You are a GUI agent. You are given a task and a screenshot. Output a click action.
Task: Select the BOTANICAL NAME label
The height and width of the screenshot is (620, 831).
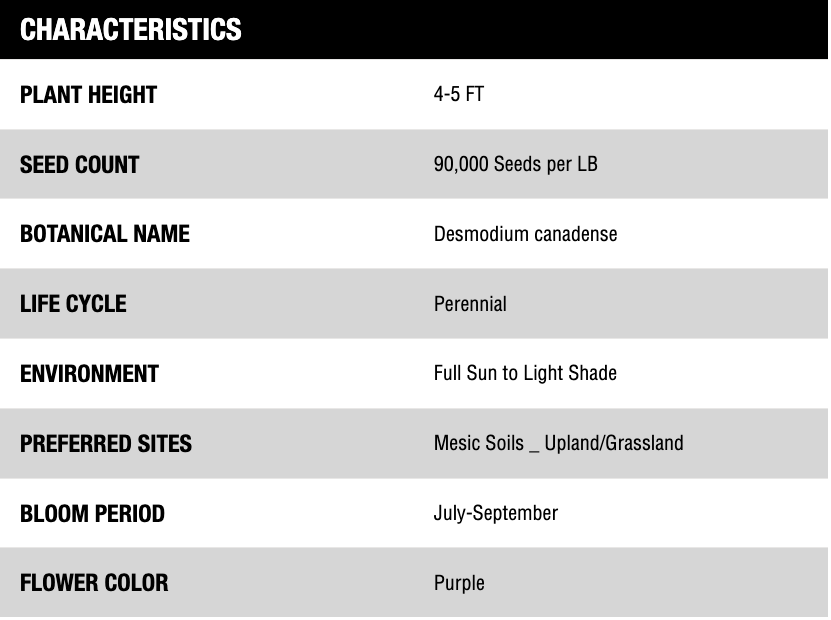coord(104,234)
